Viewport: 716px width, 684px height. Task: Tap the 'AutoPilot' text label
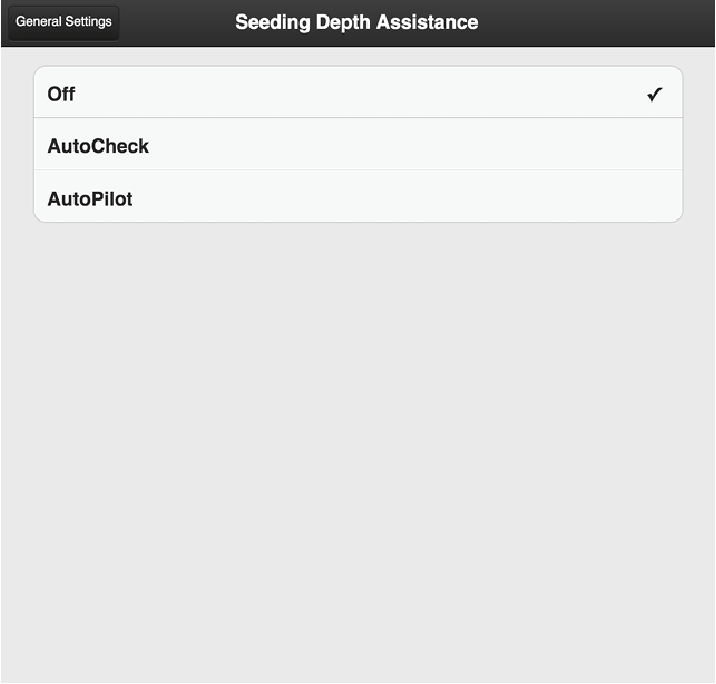(x=90, y=198)
